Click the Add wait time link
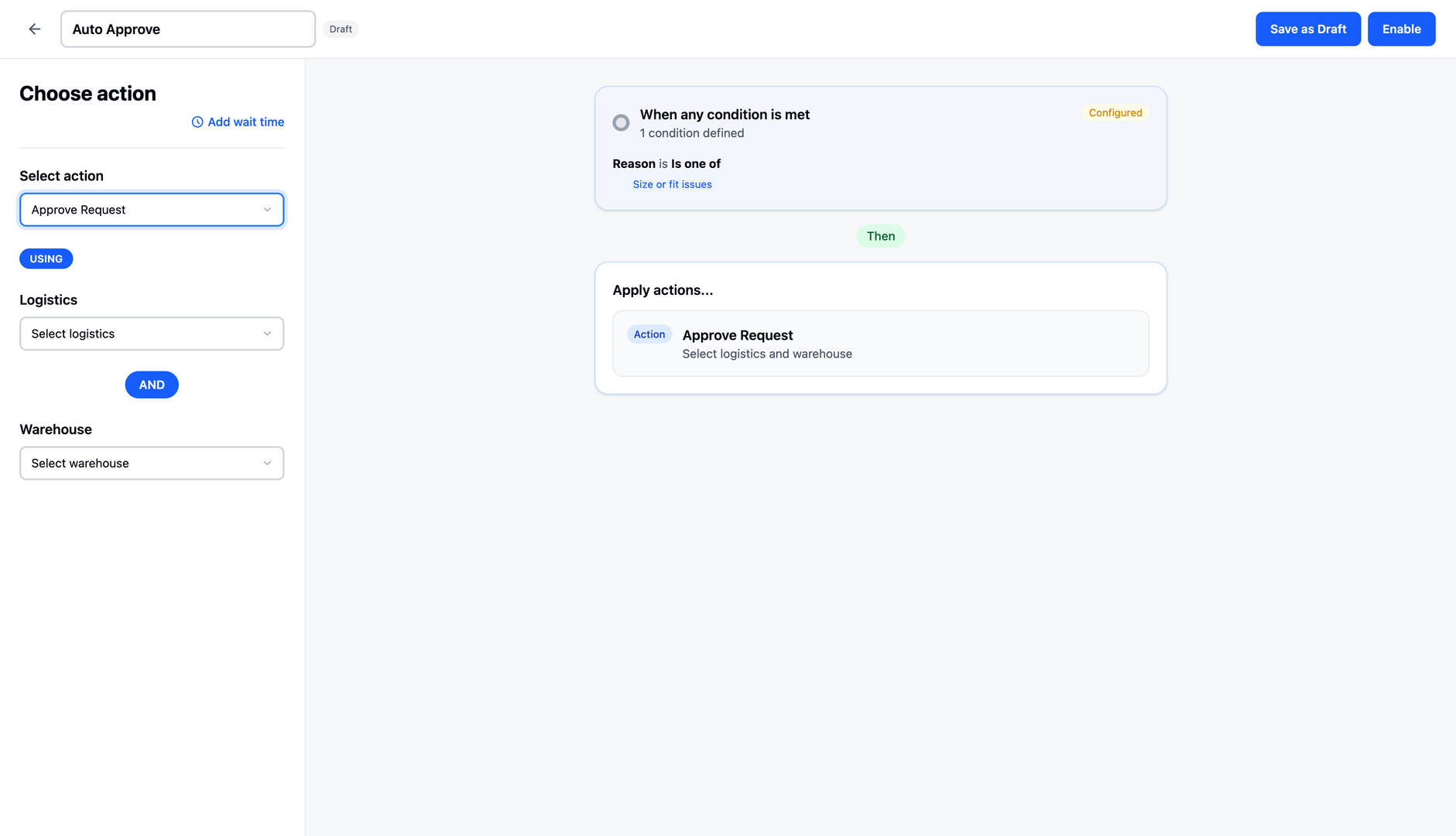 point(245,122)
